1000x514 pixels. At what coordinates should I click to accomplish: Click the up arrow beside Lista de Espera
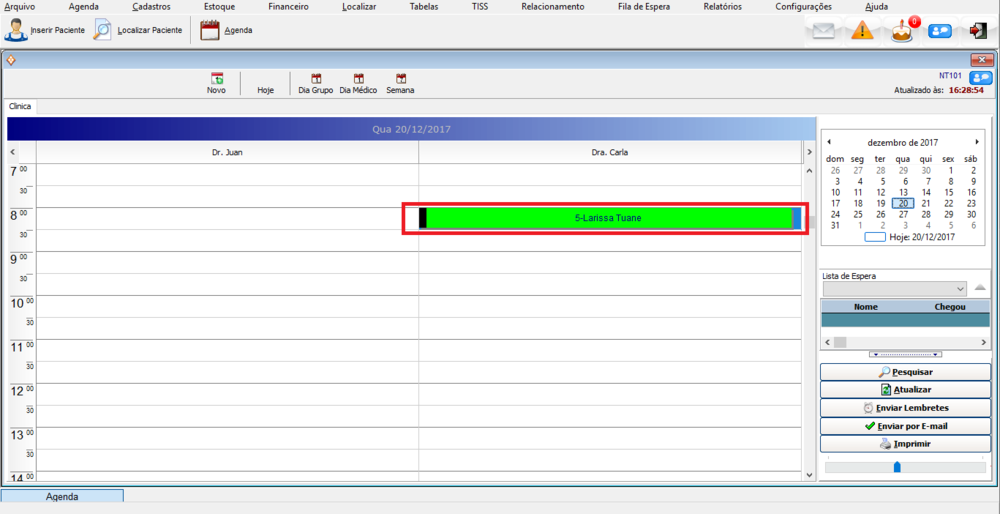tap(980, 288)
